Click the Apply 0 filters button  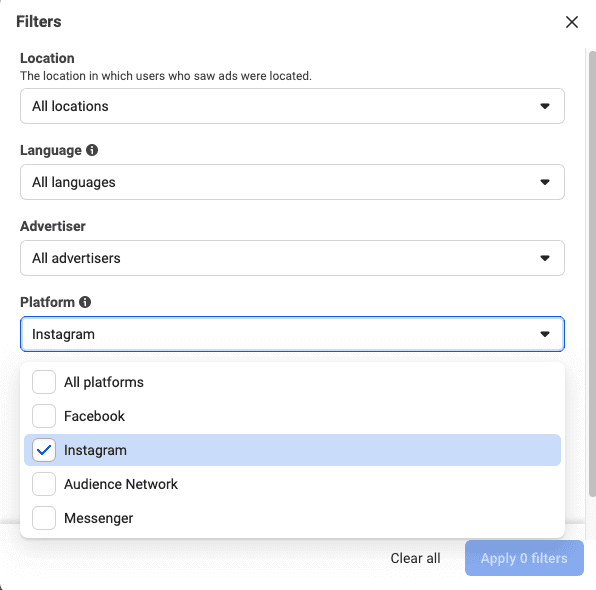pyautogui.click(x=524, y=558)
